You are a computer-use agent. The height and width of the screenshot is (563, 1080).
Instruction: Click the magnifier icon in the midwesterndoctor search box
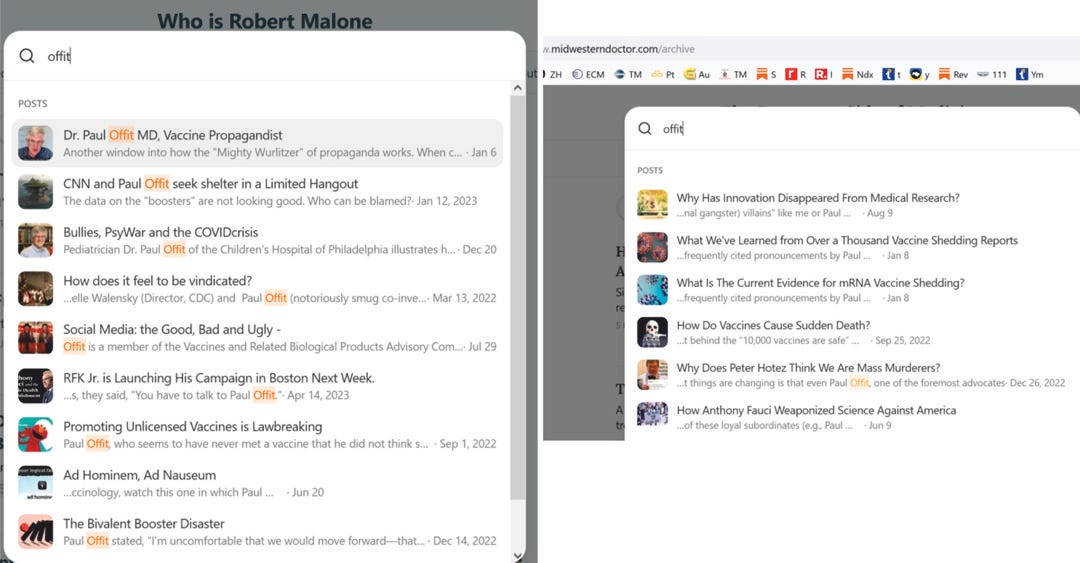pos(645,128)
